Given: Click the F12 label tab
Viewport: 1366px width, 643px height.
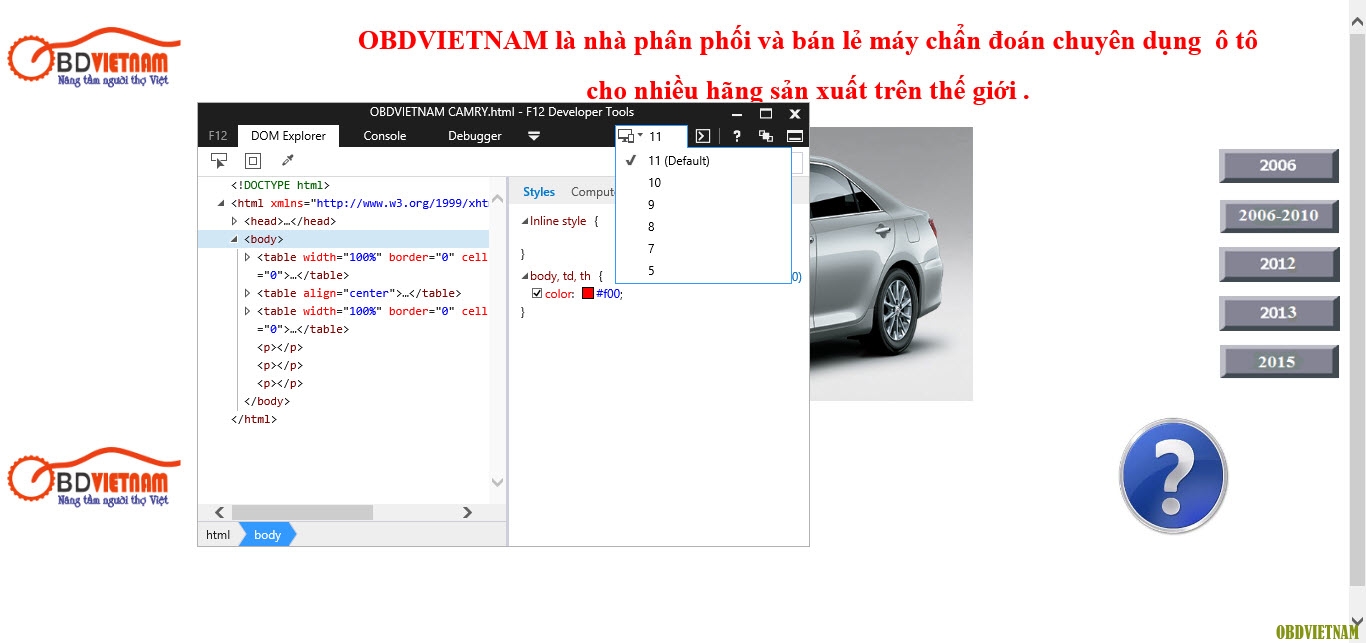Looking at the screenshot, I should click(x=218, y=136).
